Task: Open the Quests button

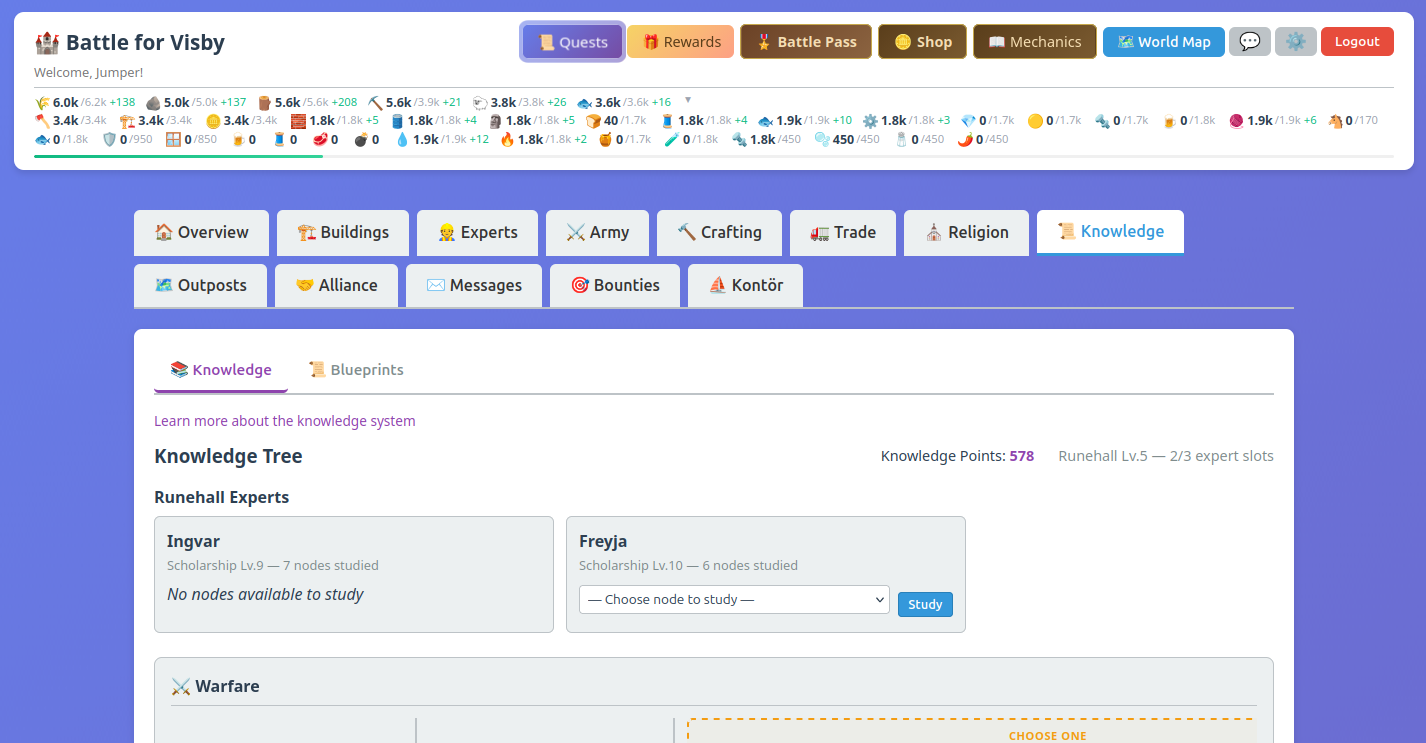Action: point(574,42)
